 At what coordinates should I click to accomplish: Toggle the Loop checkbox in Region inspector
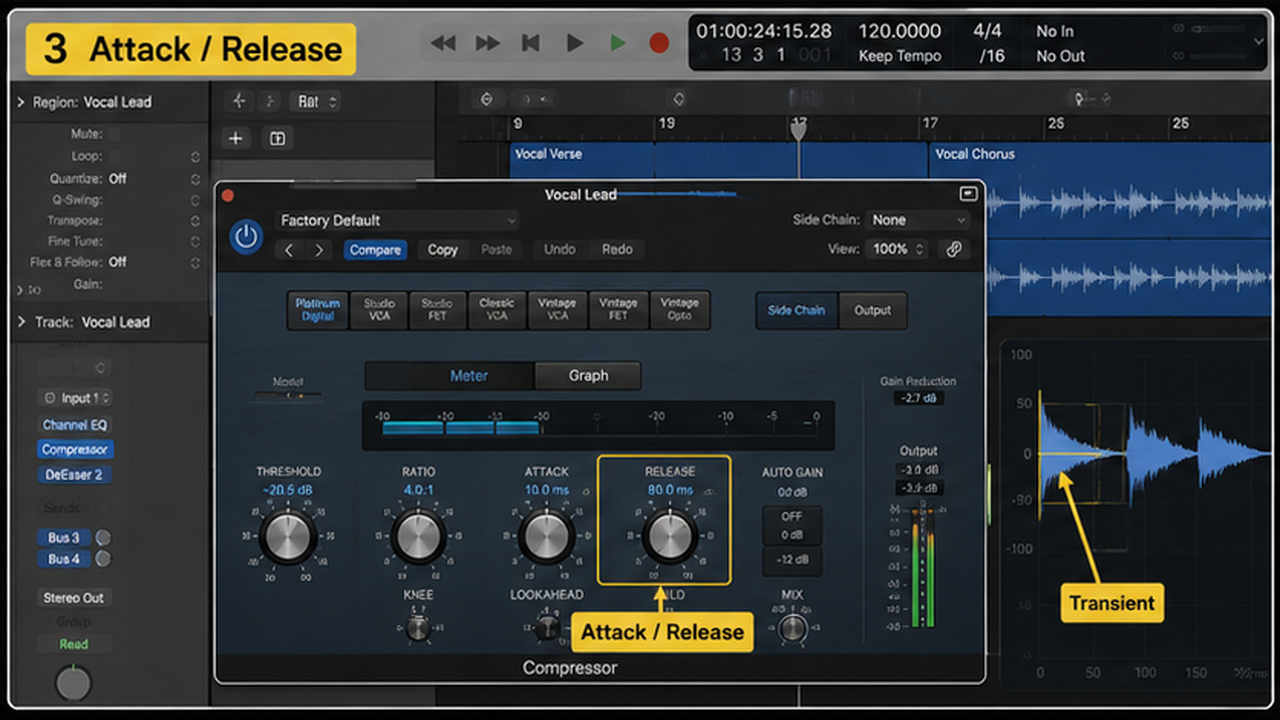(x=115, y=156)
